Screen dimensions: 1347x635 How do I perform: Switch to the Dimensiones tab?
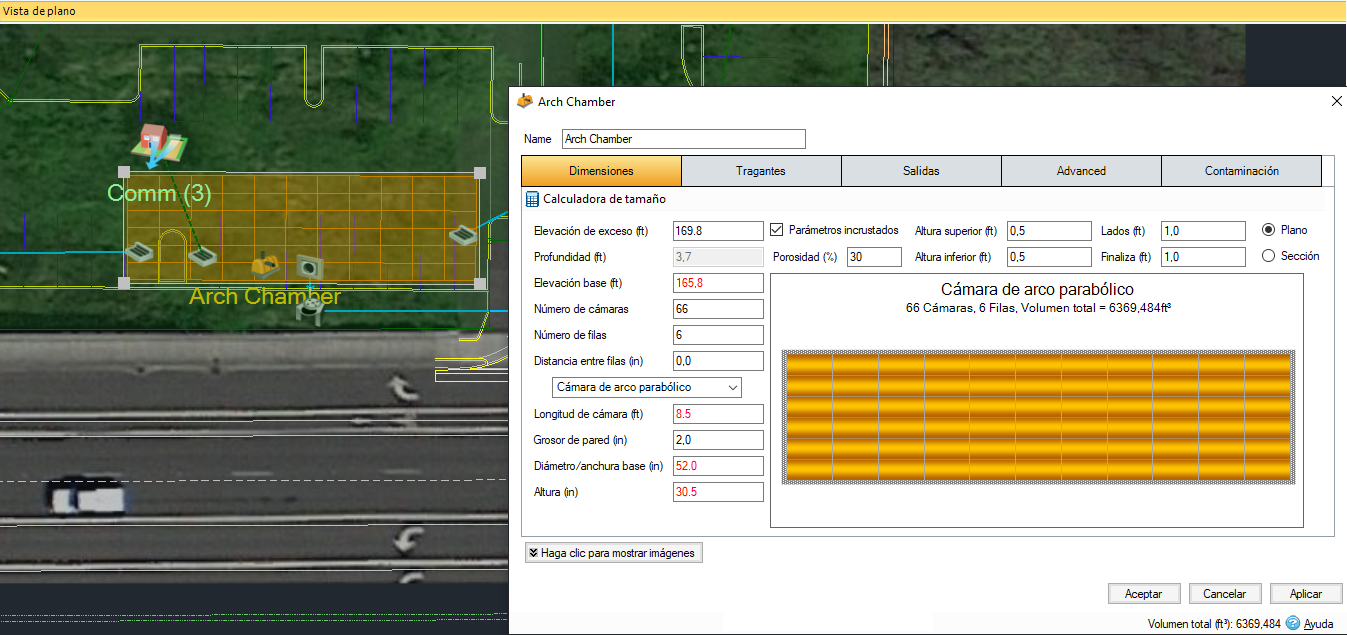pyautogui.click(x=601, y=171)
